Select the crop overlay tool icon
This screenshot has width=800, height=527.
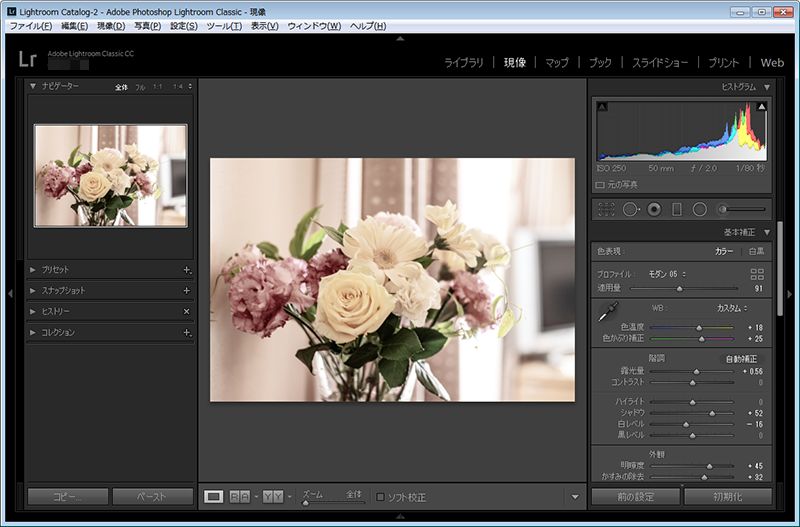coord(605,209)
